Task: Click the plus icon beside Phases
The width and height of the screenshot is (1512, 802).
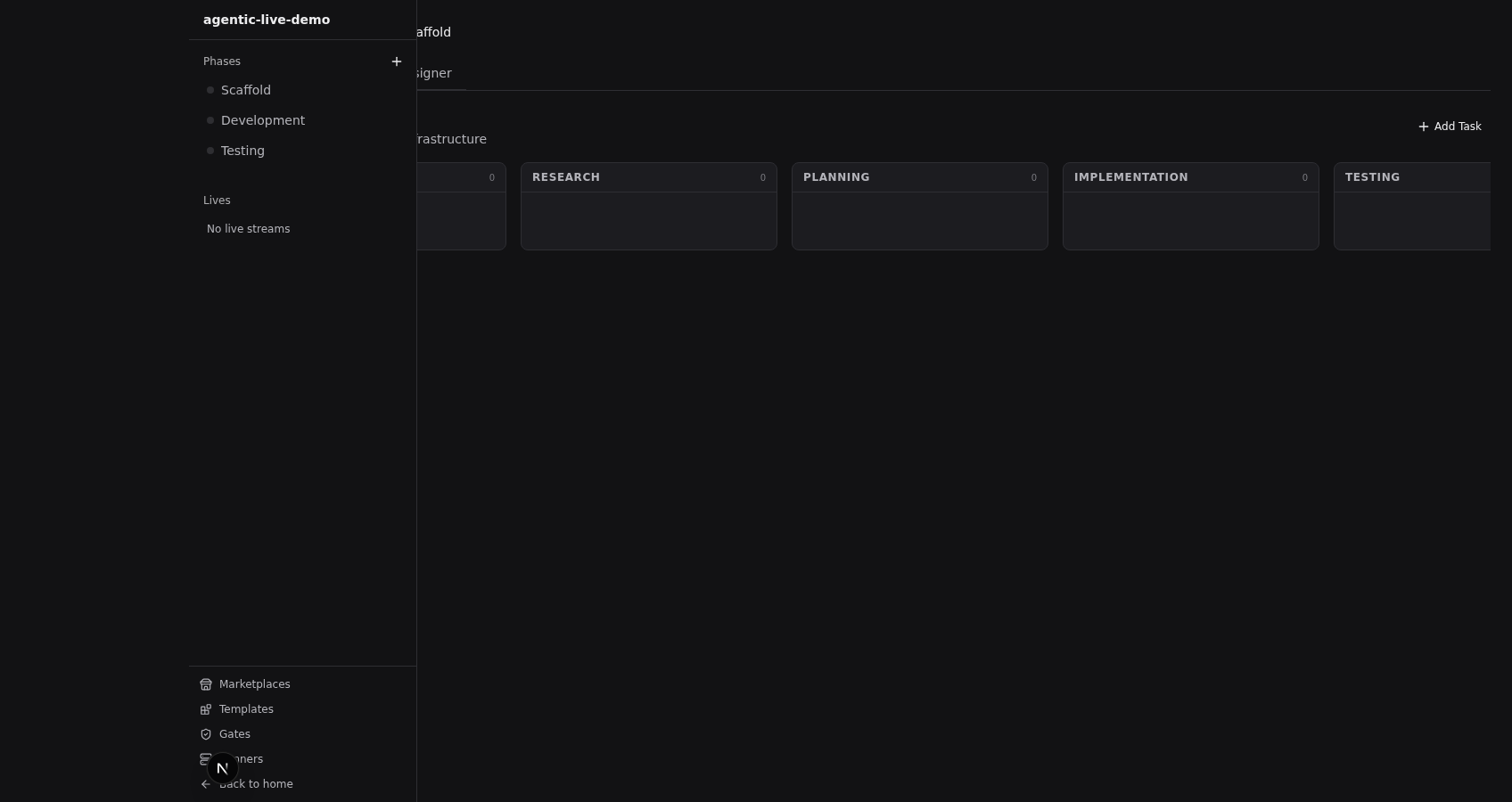Action: click(397, 61)
